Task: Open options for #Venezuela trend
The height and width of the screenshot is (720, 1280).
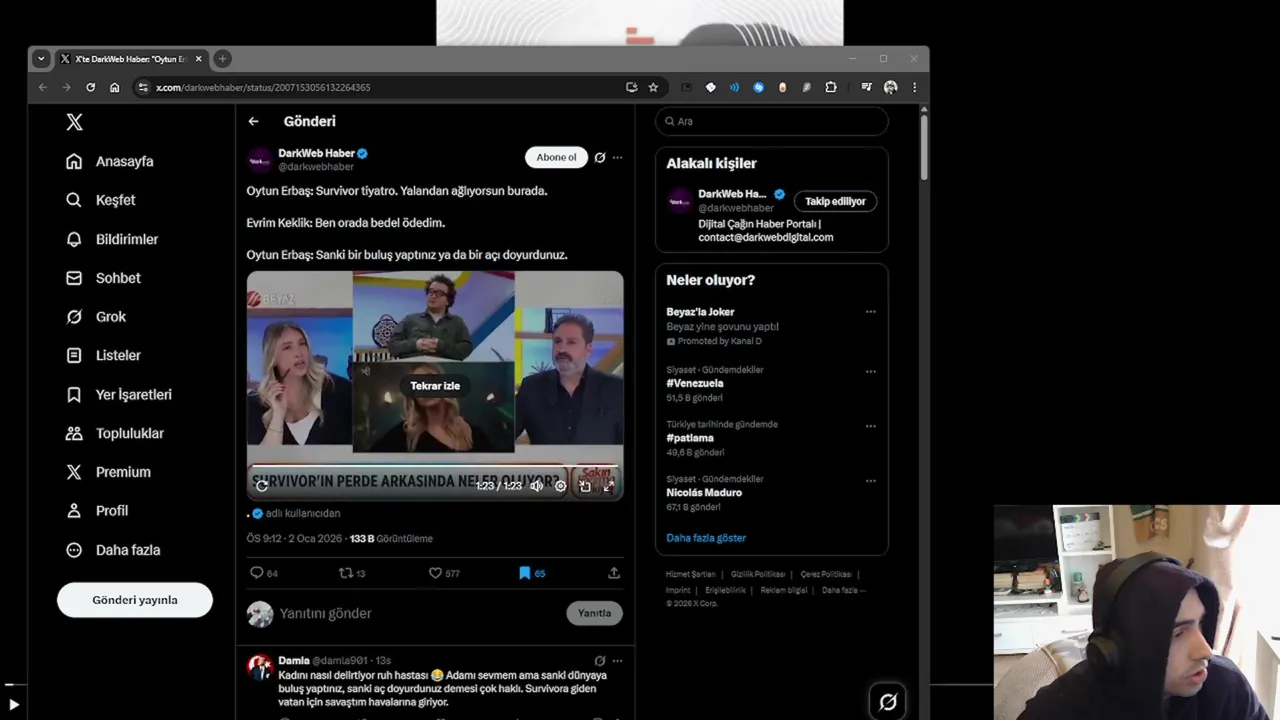Action: 870,371
